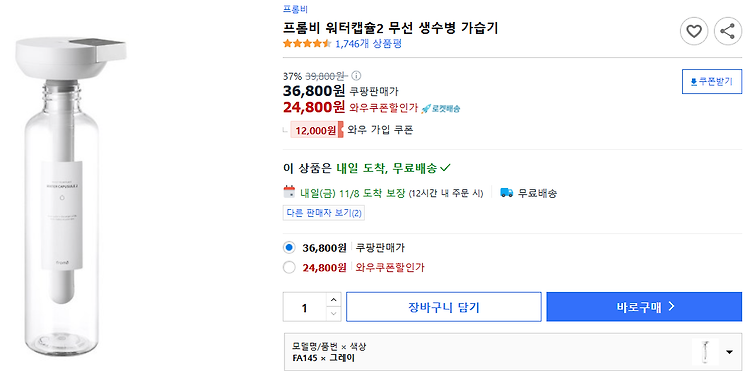Image resolution: width=750 pixels, height=371 pixels.
Task: Click the delivery calendar icon
Action: point(289,192)
